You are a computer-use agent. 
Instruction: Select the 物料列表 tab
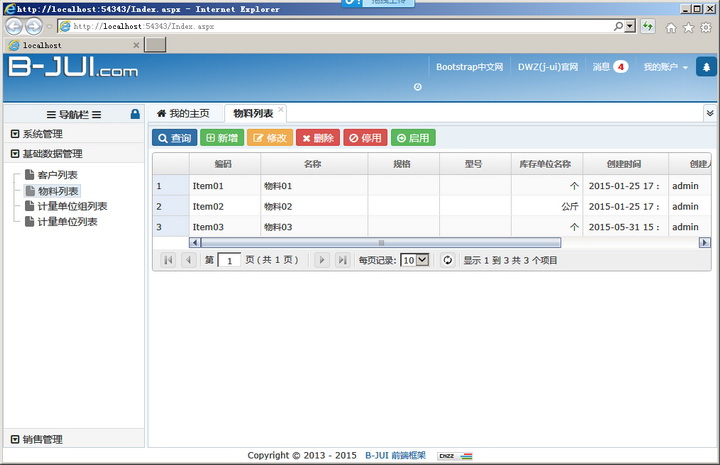[253, 113]
